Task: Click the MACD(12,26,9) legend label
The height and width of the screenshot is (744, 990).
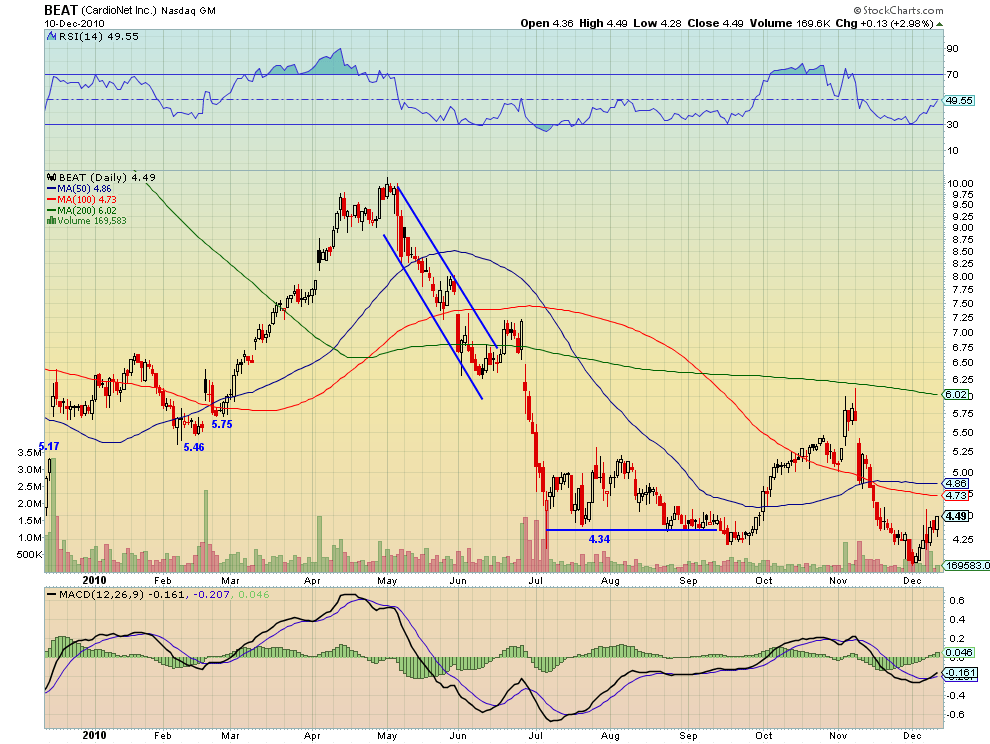Action: pos(101,594)
